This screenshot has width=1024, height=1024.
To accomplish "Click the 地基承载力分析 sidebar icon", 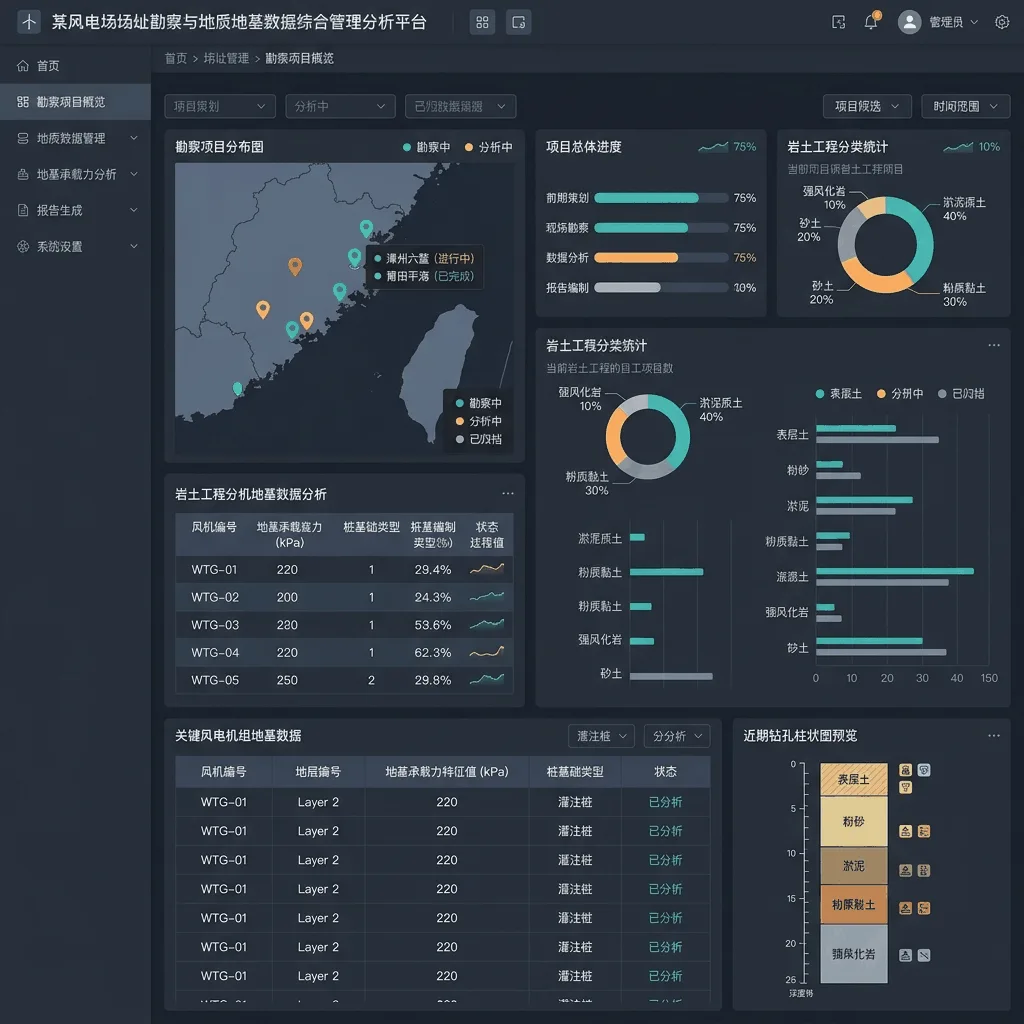I will 23,174.
